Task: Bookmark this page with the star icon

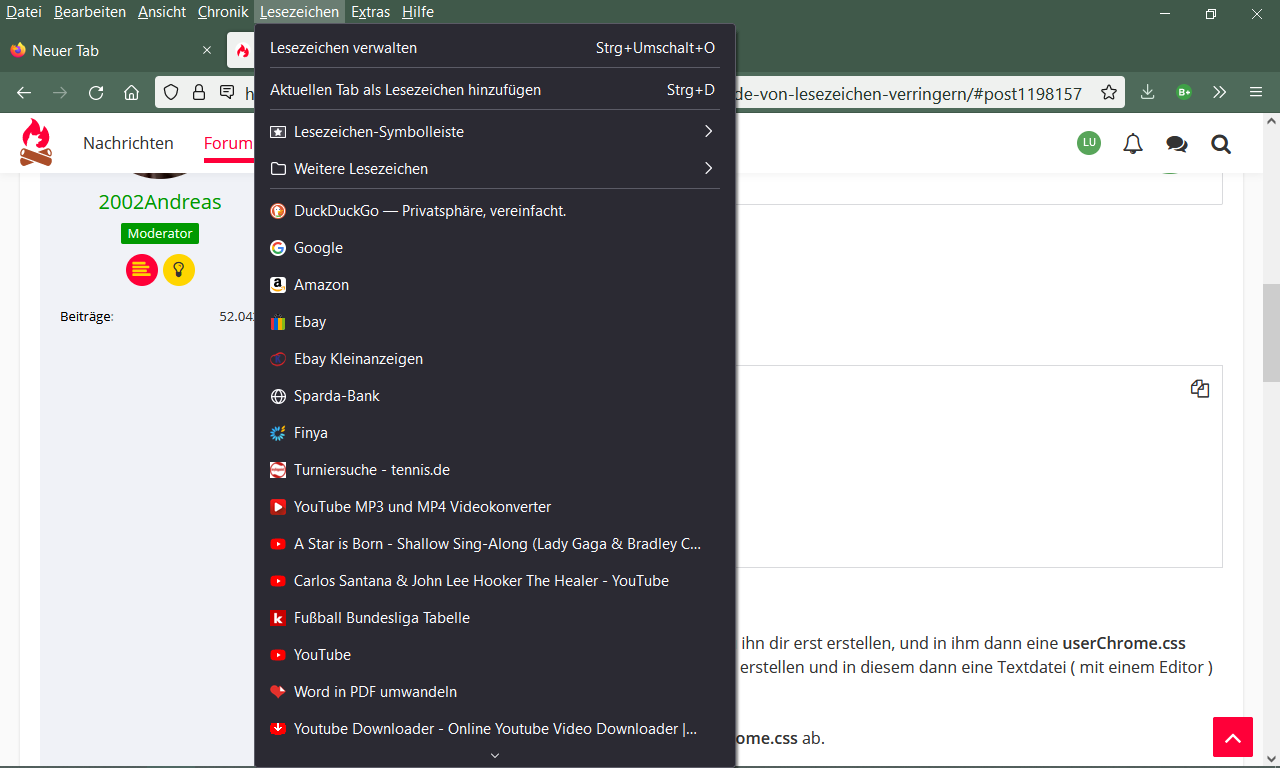Action: coord(1108,93)
